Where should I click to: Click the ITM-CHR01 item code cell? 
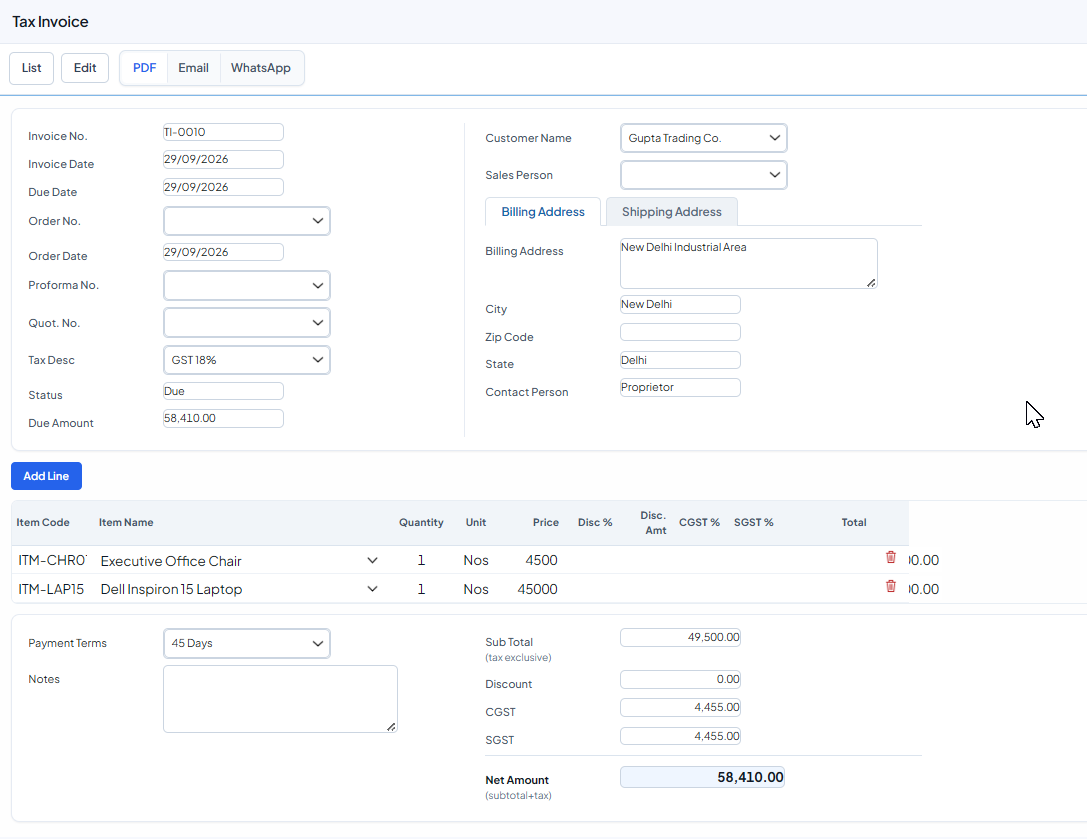tap(53, 560)
